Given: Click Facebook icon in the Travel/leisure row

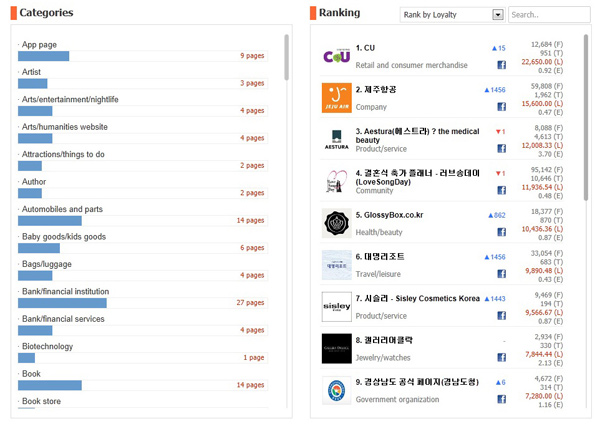Looking at the screenshot, I should 501,274.
